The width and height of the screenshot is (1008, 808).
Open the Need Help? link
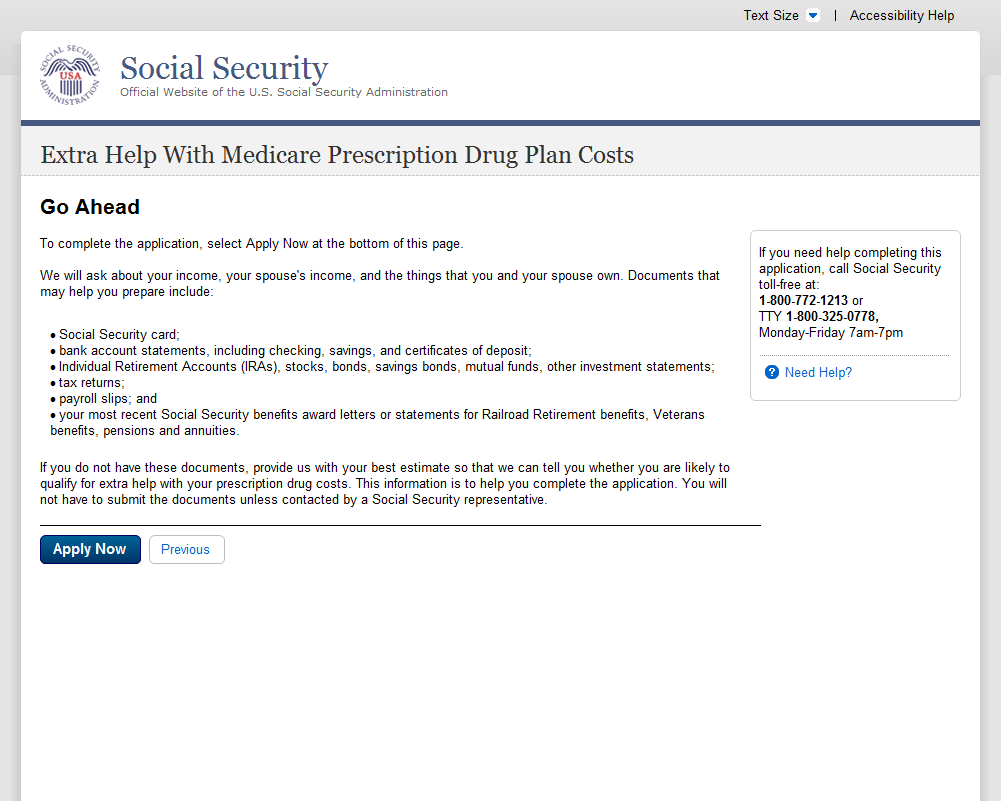(818, 372)
